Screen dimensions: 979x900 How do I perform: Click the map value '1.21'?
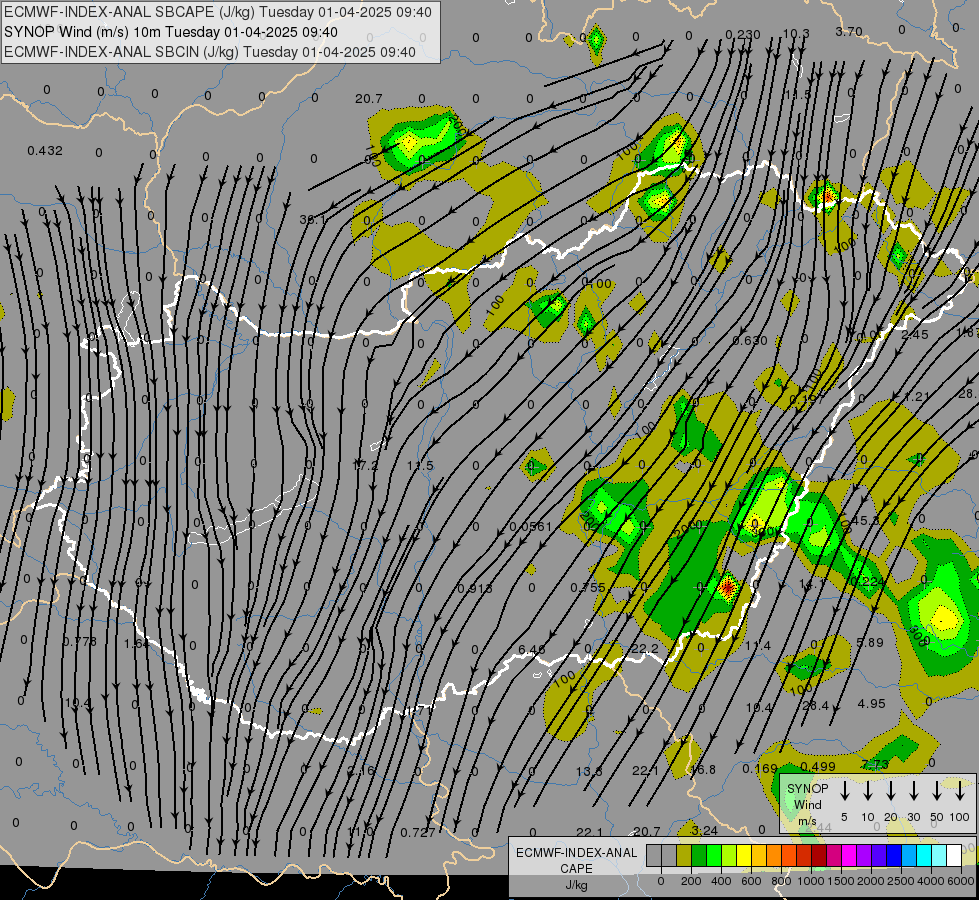click(x=917, y=397)
